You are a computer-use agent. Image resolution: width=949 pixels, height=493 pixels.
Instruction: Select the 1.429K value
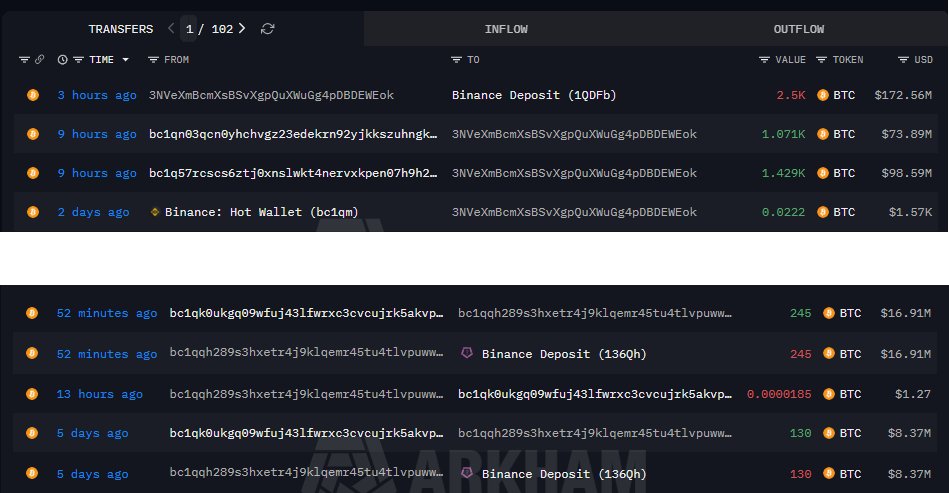(x=783, y=173)
